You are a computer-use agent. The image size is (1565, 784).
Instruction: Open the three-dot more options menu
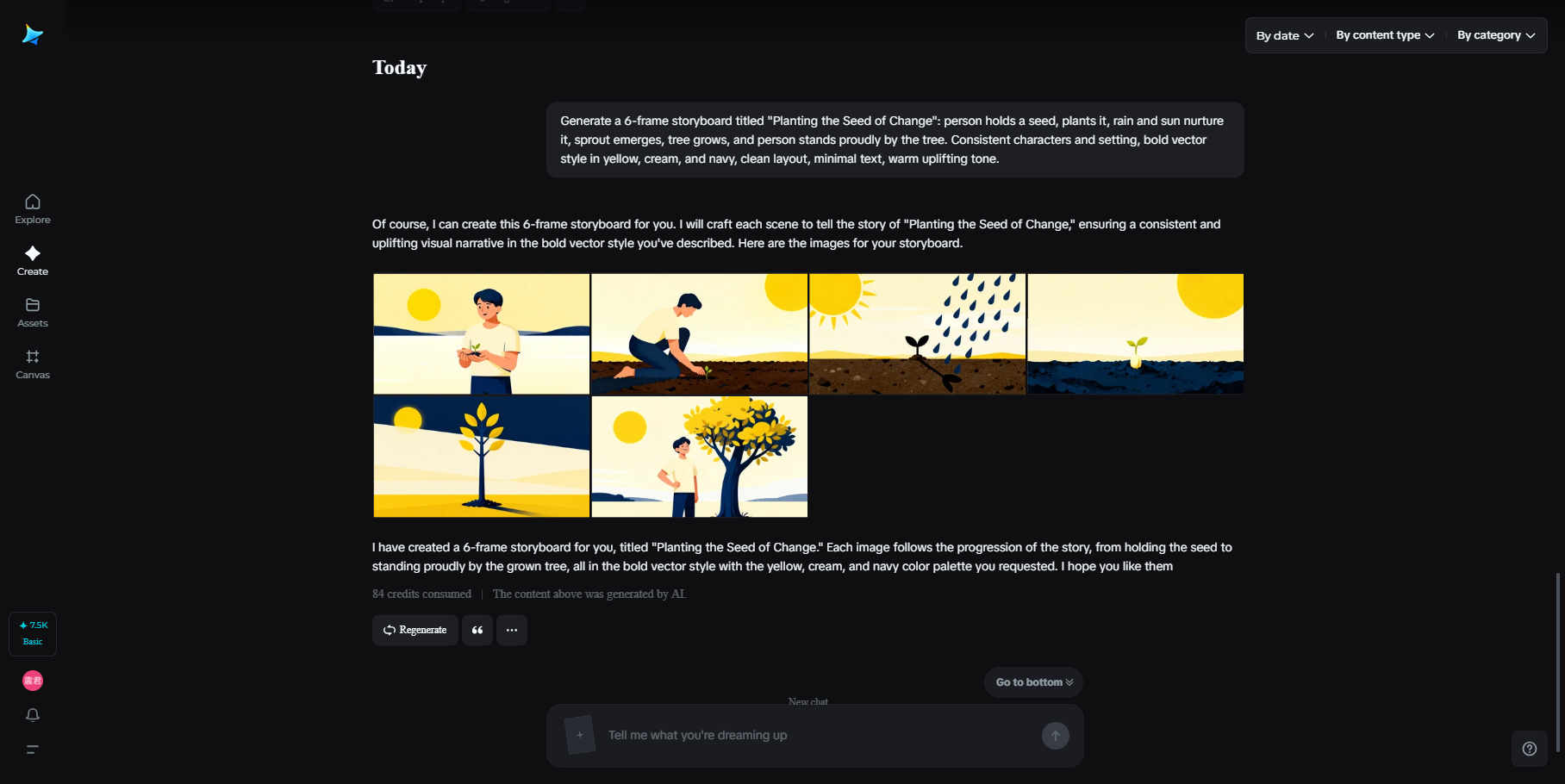click(512, 630)
